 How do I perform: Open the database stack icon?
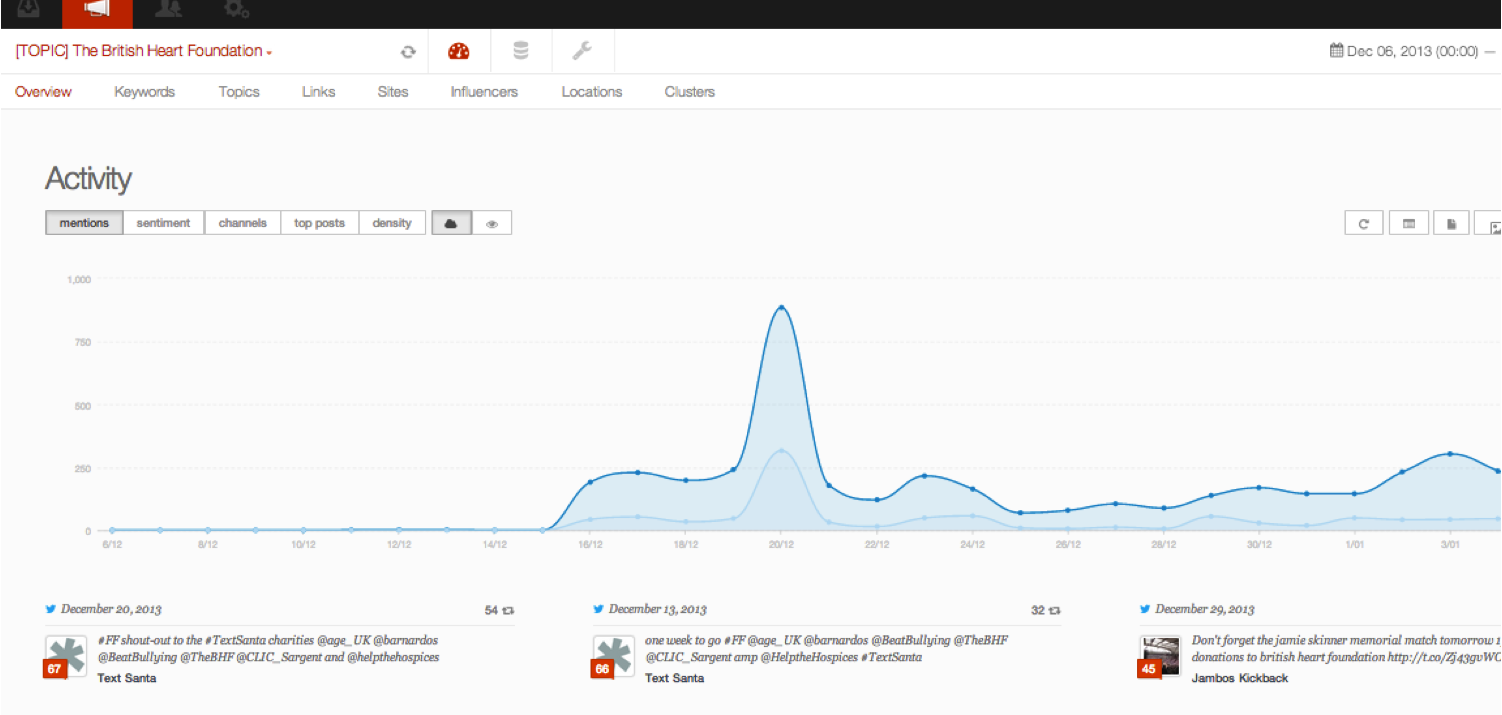click(x=520, y=51)
